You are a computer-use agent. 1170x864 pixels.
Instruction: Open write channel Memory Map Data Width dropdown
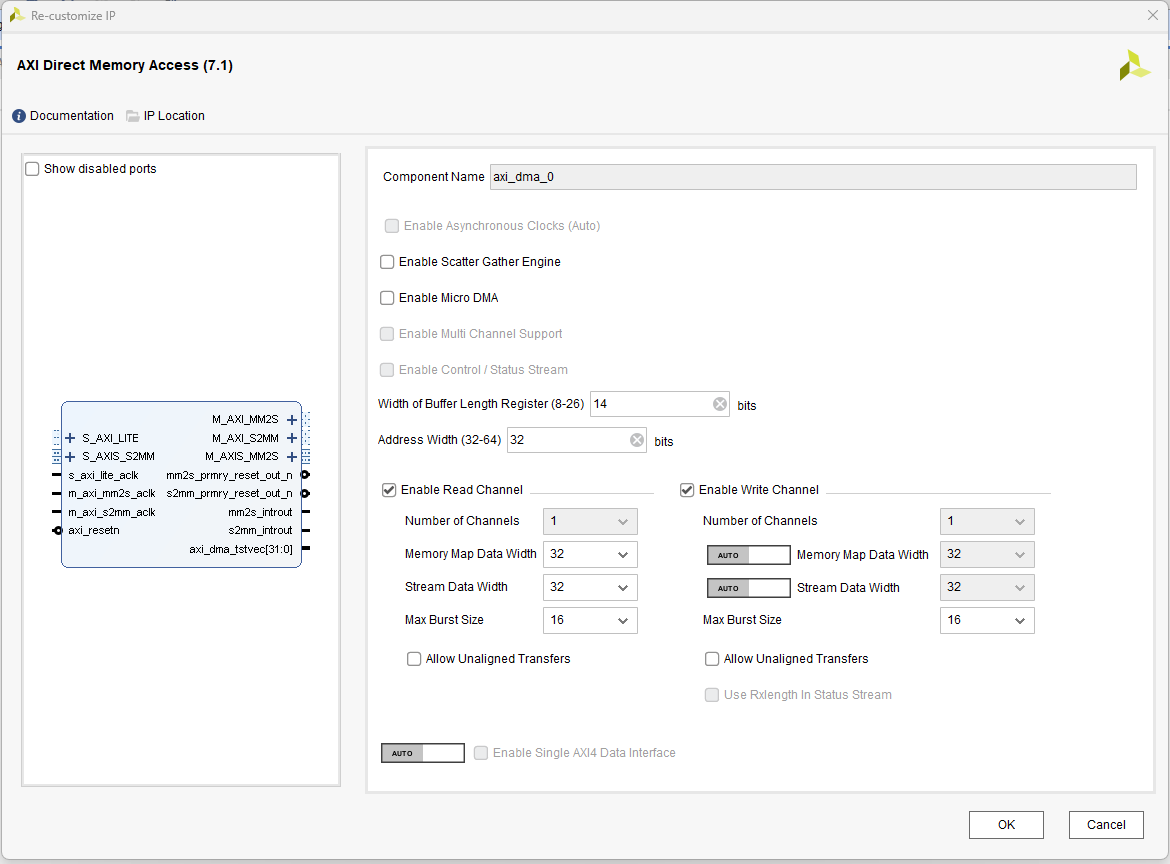coord(986,554)
